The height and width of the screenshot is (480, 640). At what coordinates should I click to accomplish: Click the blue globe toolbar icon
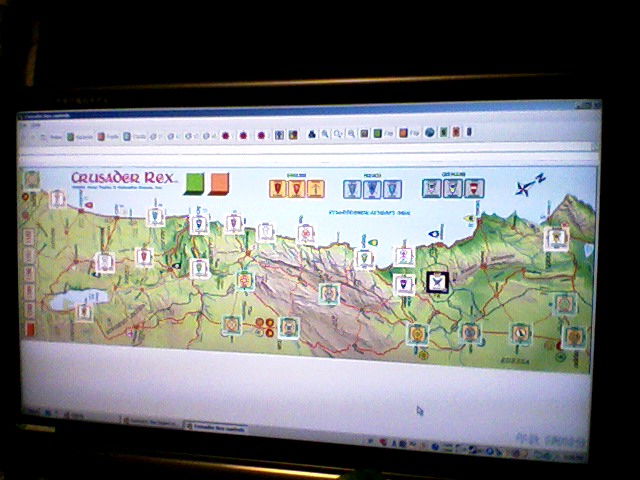429,132
